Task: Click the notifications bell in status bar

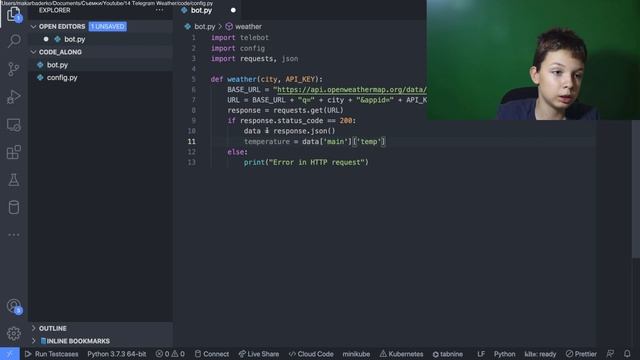Action: point(627,354)
